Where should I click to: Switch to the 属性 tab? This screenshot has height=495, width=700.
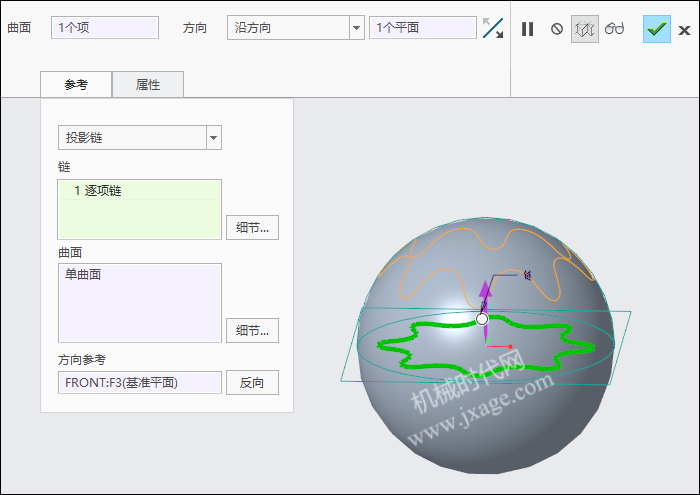[x=148, y=84]
